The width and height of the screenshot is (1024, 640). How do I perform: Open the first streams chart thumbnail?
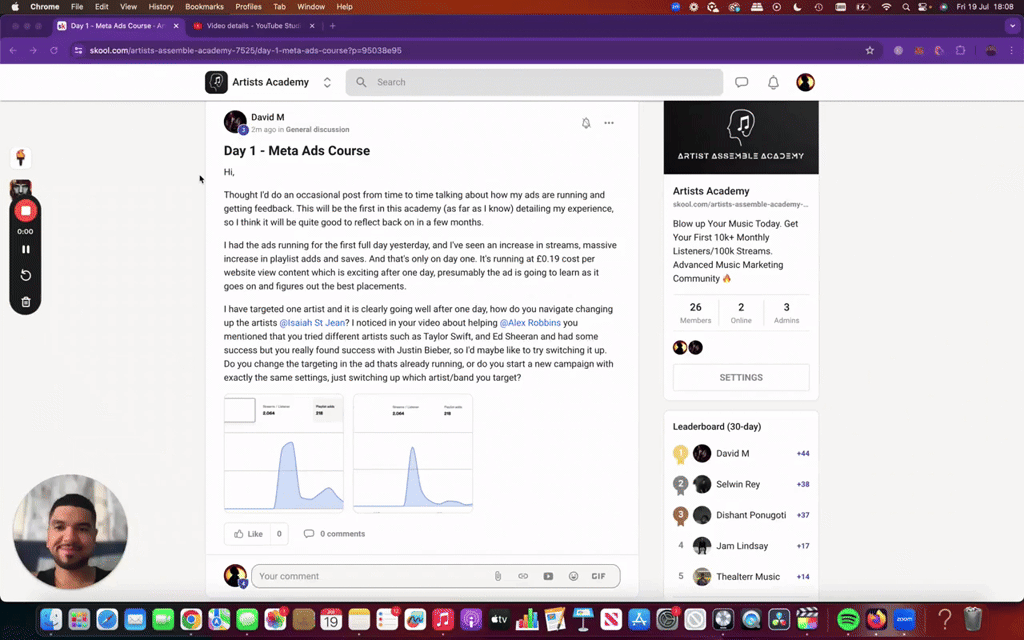tap(283, 453)
